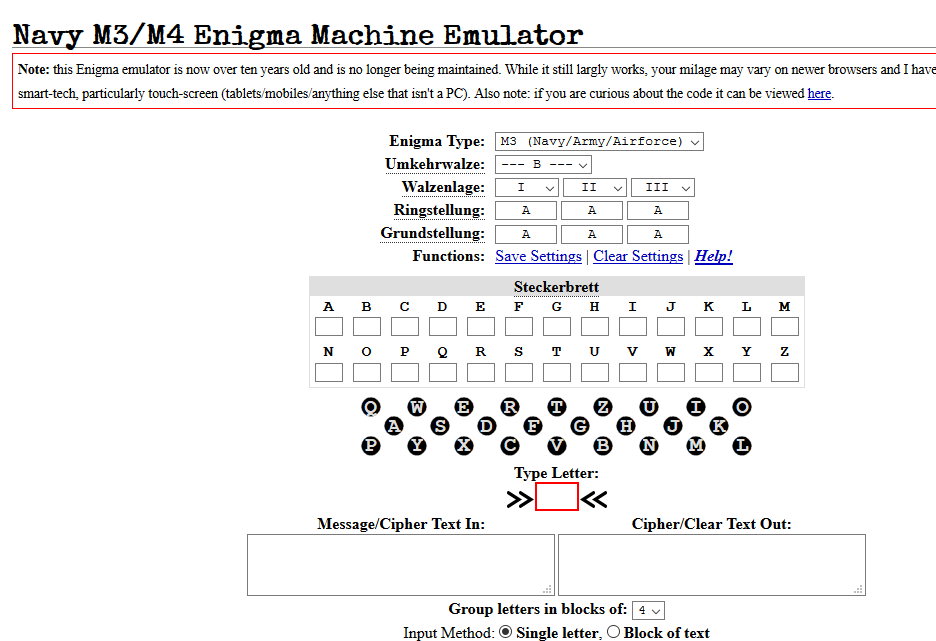
Task: Click the B key on Enigma keyboard
Action: click(603, 446)
